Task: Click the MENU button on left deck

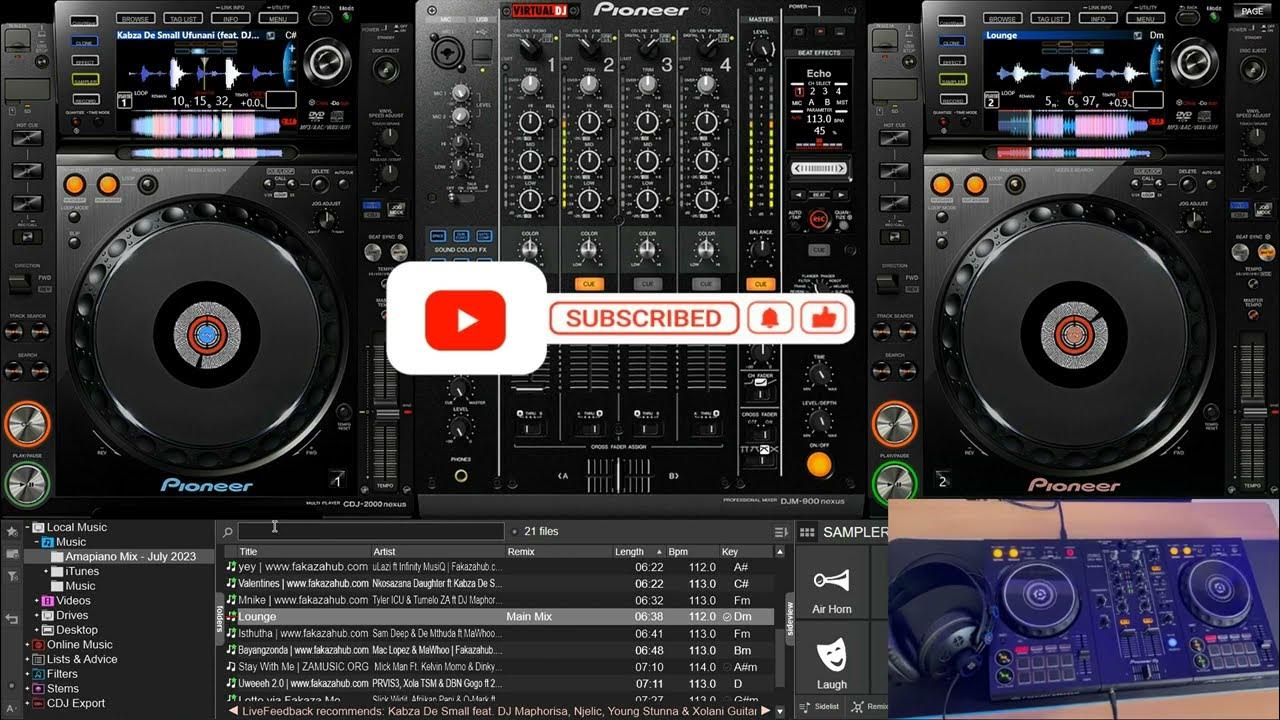Action: tap(278, 18)
